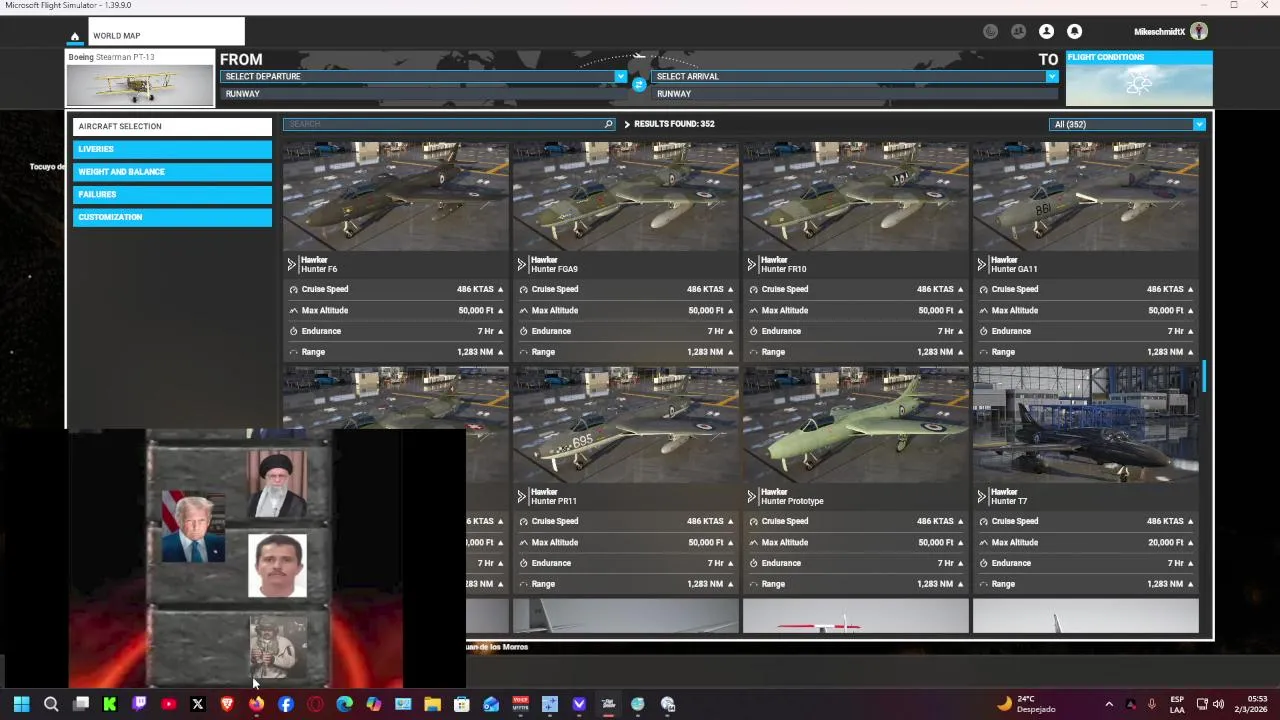Expand the SELECT DEPARTURE dropdown arrow
This screenshot has width=1280, height=720.
tap(620, 76)
